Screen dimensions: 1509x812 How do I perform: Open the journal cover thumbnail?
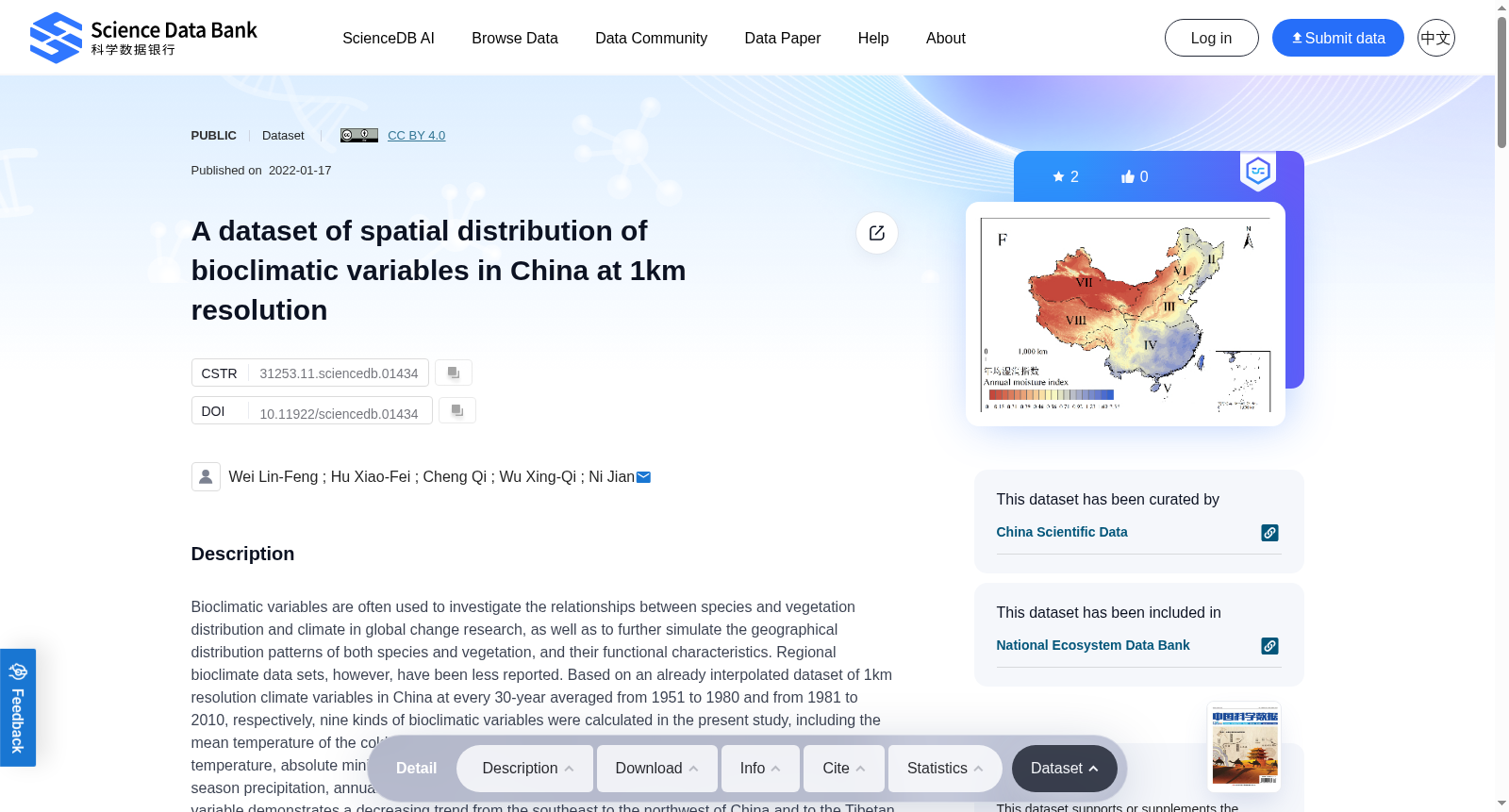click(1244, 747)
